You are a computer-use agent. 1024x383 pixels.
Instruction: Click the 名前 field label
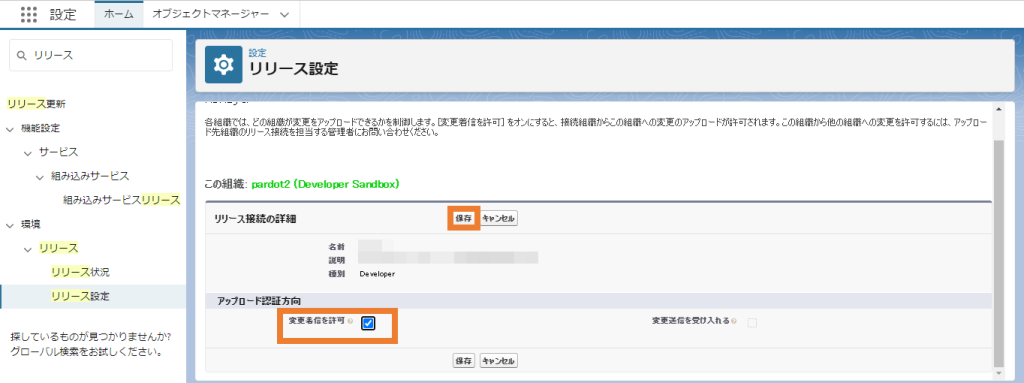pyautogui.click(x=336, y=248)
